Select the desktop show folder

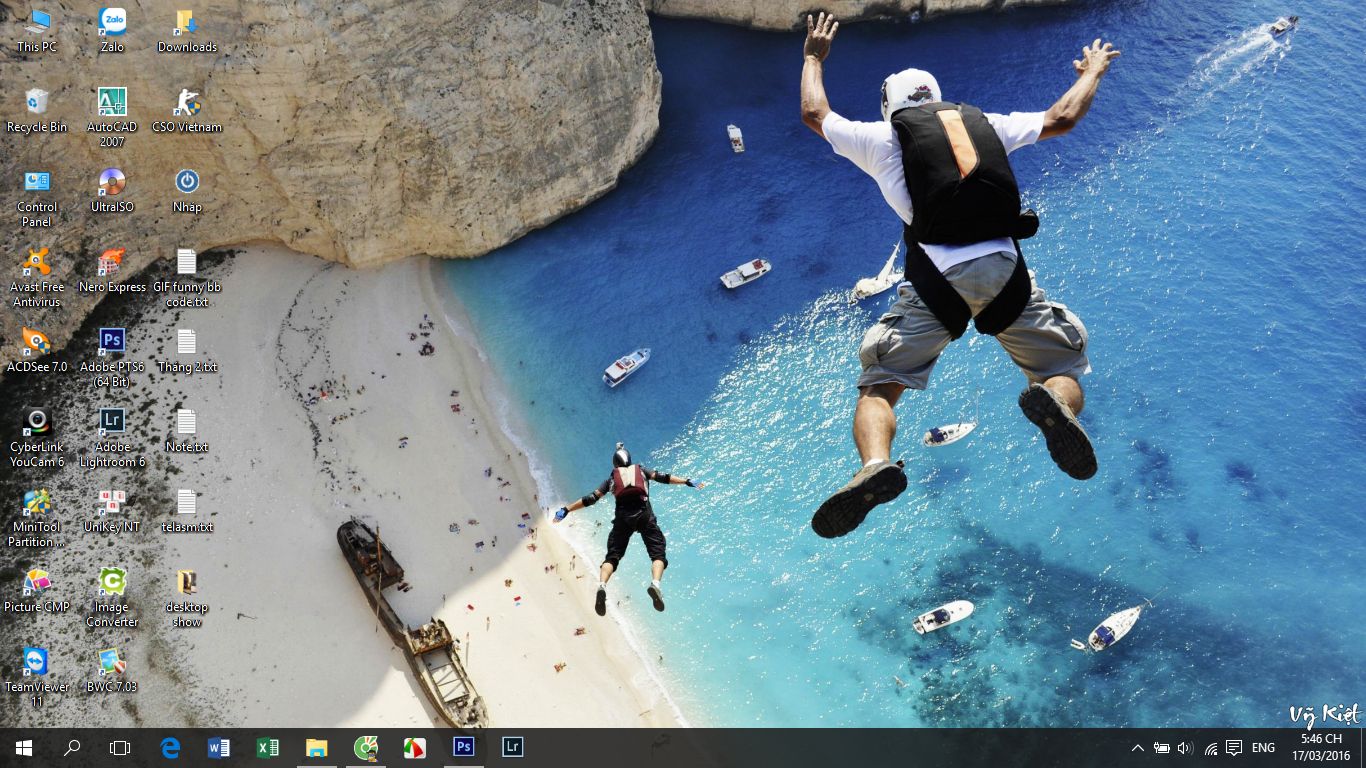coord(187,597)
